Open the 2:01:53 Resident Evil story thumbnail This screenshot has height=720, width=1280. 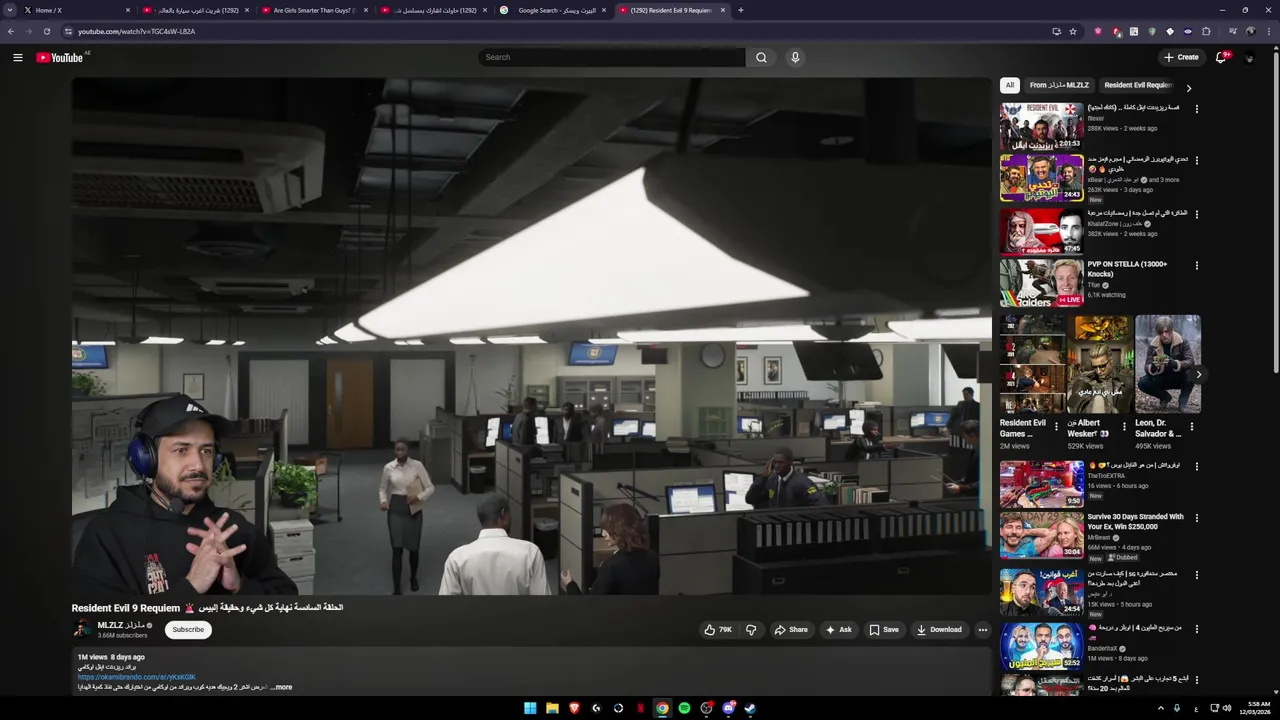click(1041, 126)
